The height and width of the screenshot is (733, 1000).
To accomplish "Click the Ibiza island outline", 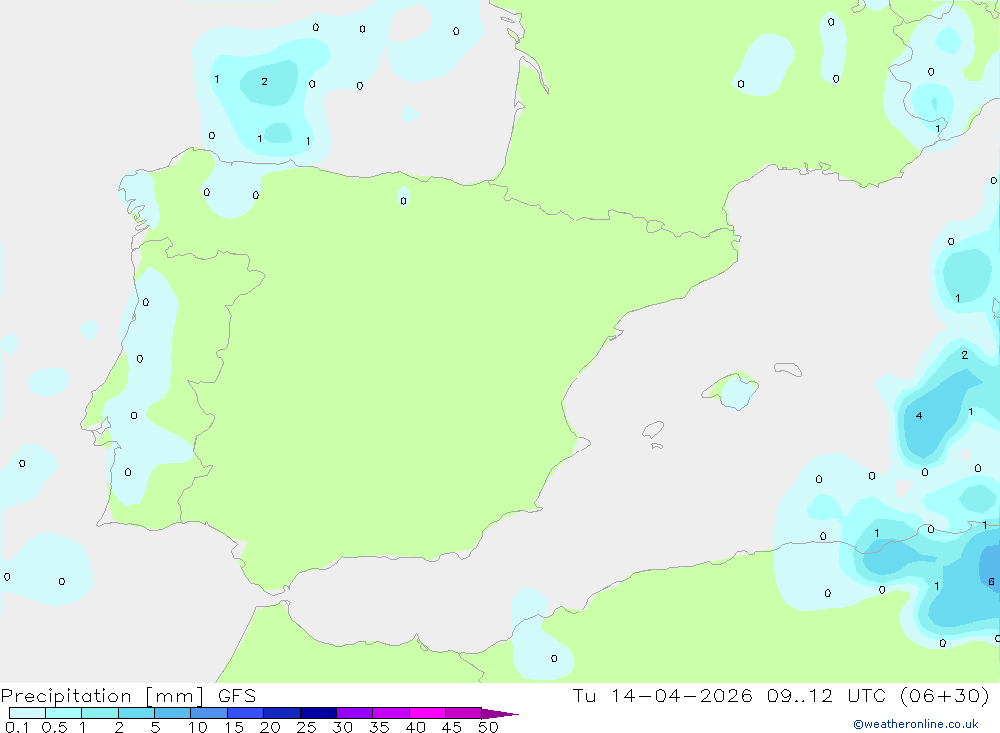I will point(653,429).
